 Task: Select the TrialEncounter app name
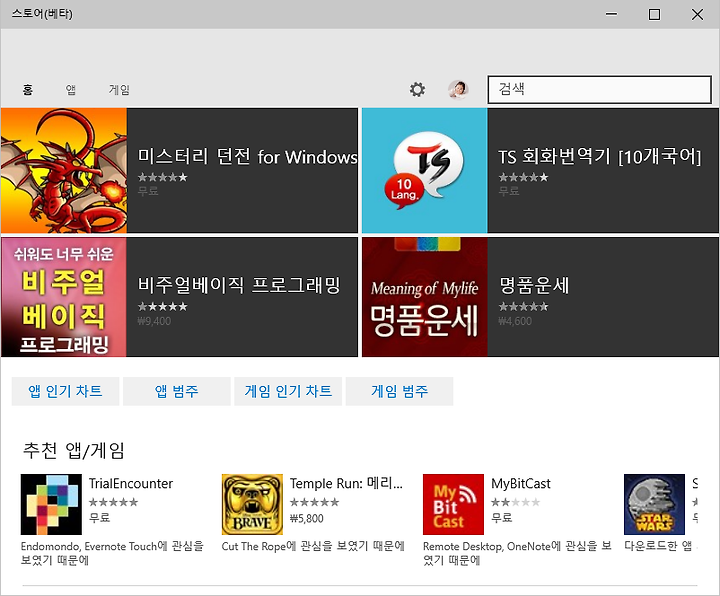click(x=131, y=484)
